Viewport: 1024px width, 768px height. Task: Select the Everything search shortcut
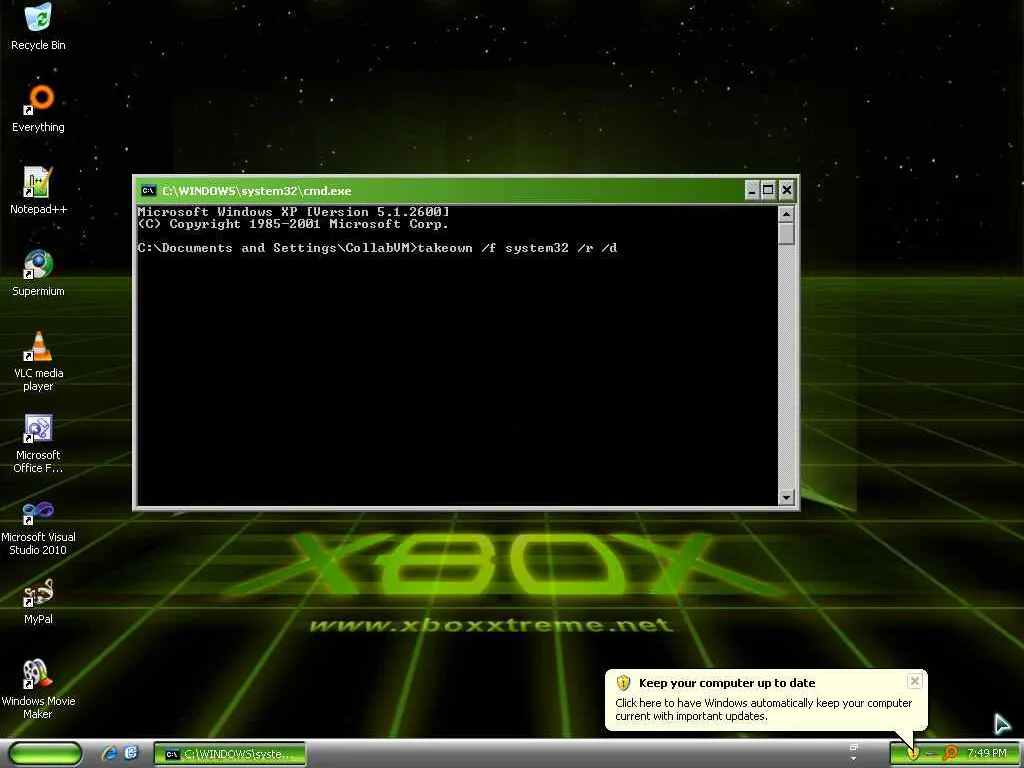(38, 108)
